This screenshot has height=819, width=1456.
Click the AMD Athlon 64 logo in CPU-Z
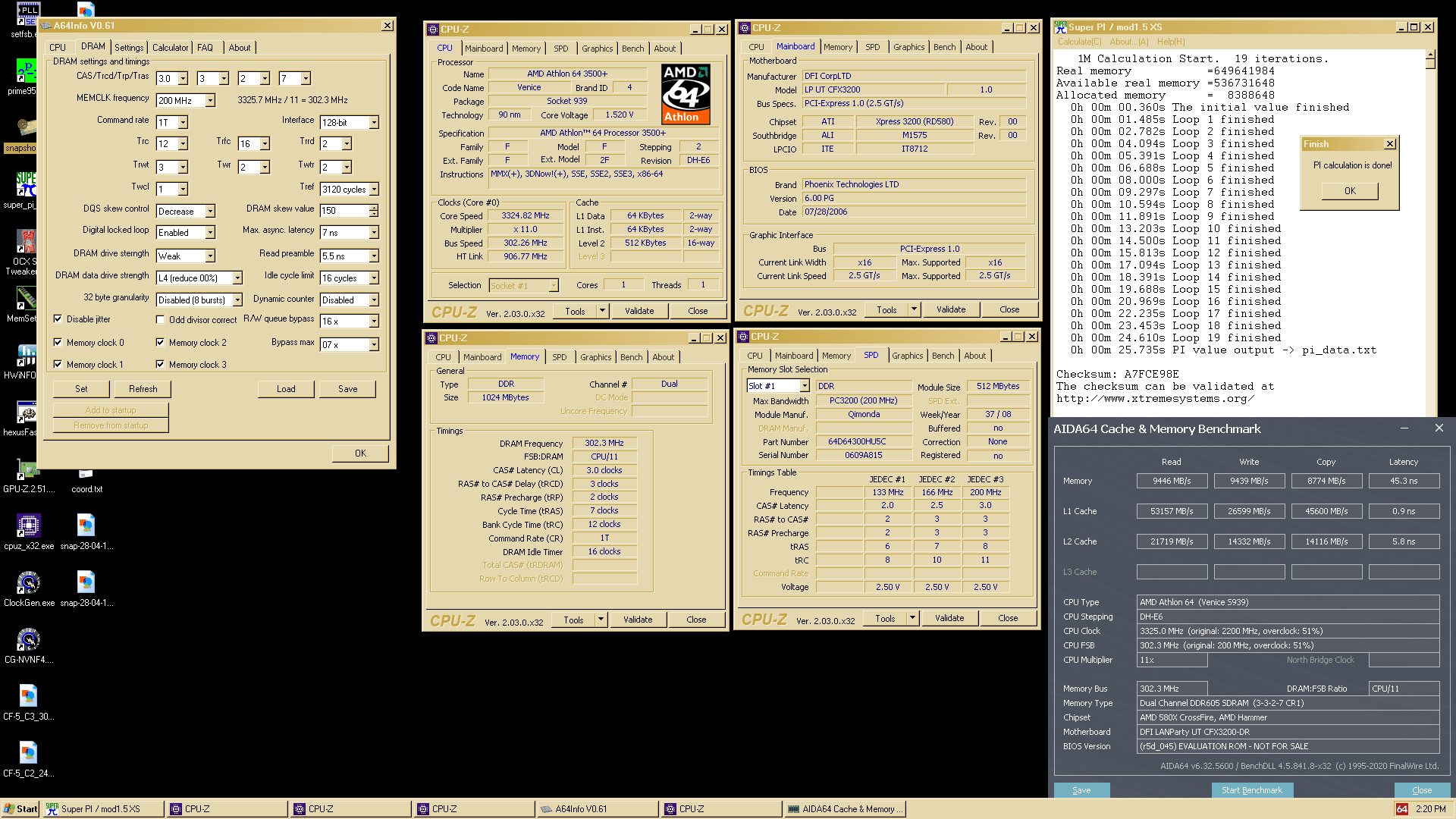pyautogui.click(x=686, y=94)
